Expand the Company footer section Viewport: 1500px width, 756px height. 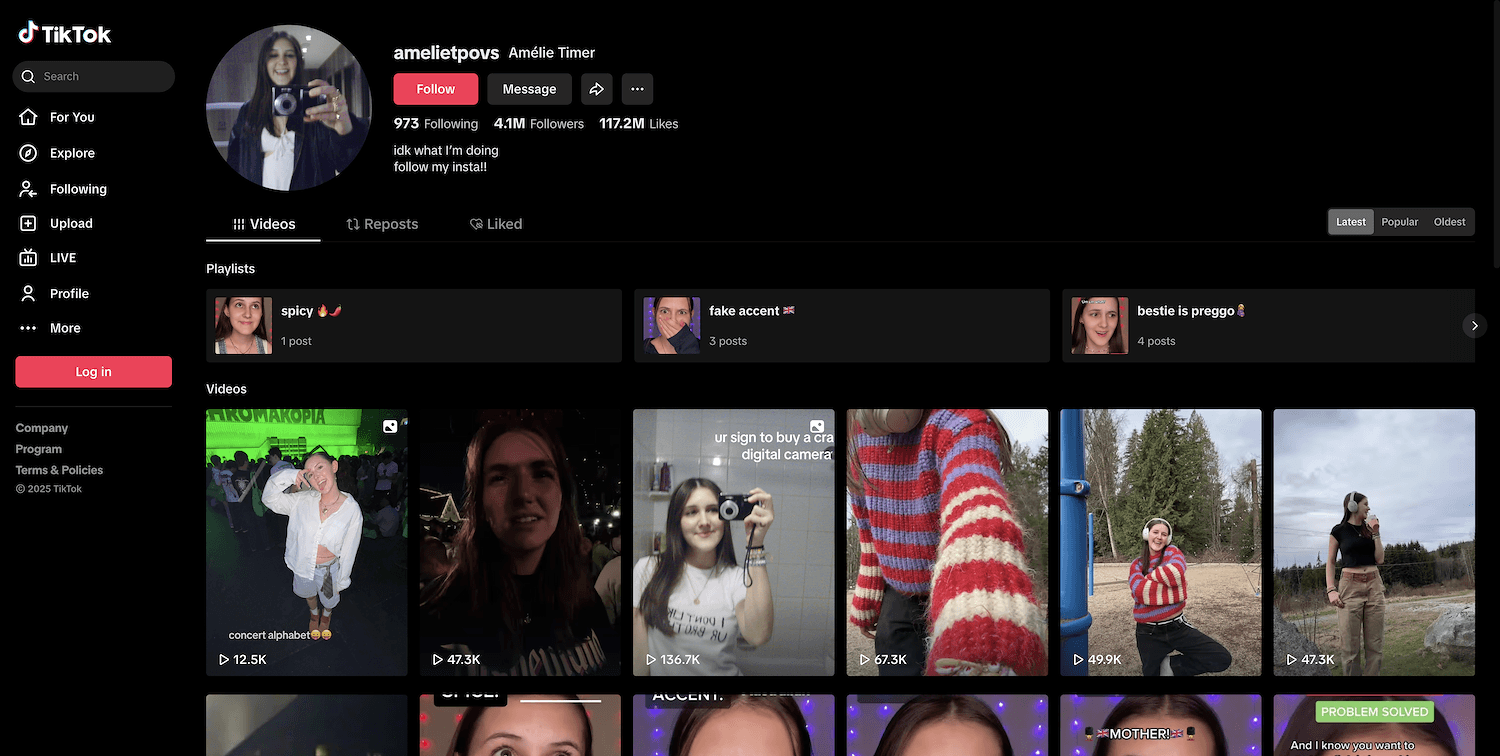[x=42, y=428]
